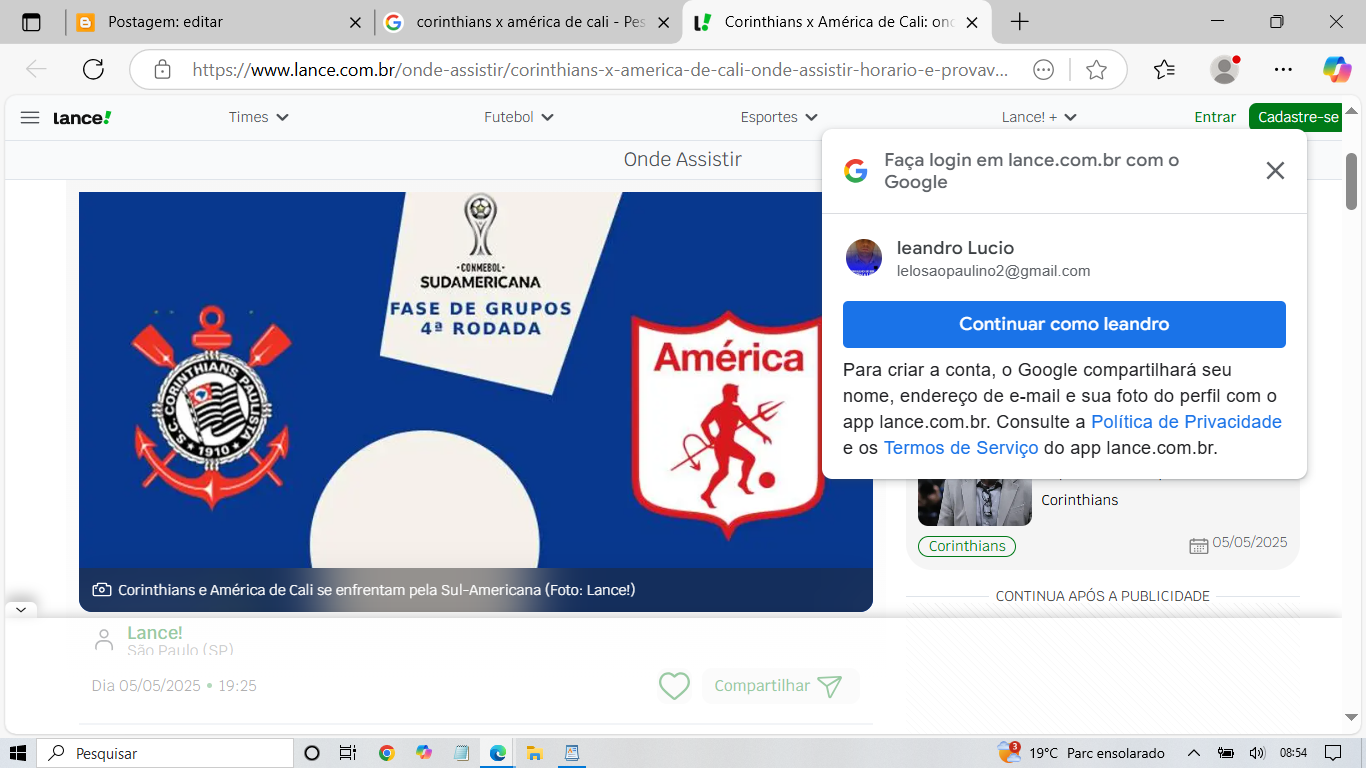The height and width of the screenshot is (768, 1366).
Task: Open the Edge tab actions menu icon
Action: pyautogui.click(x=31, y=22)
